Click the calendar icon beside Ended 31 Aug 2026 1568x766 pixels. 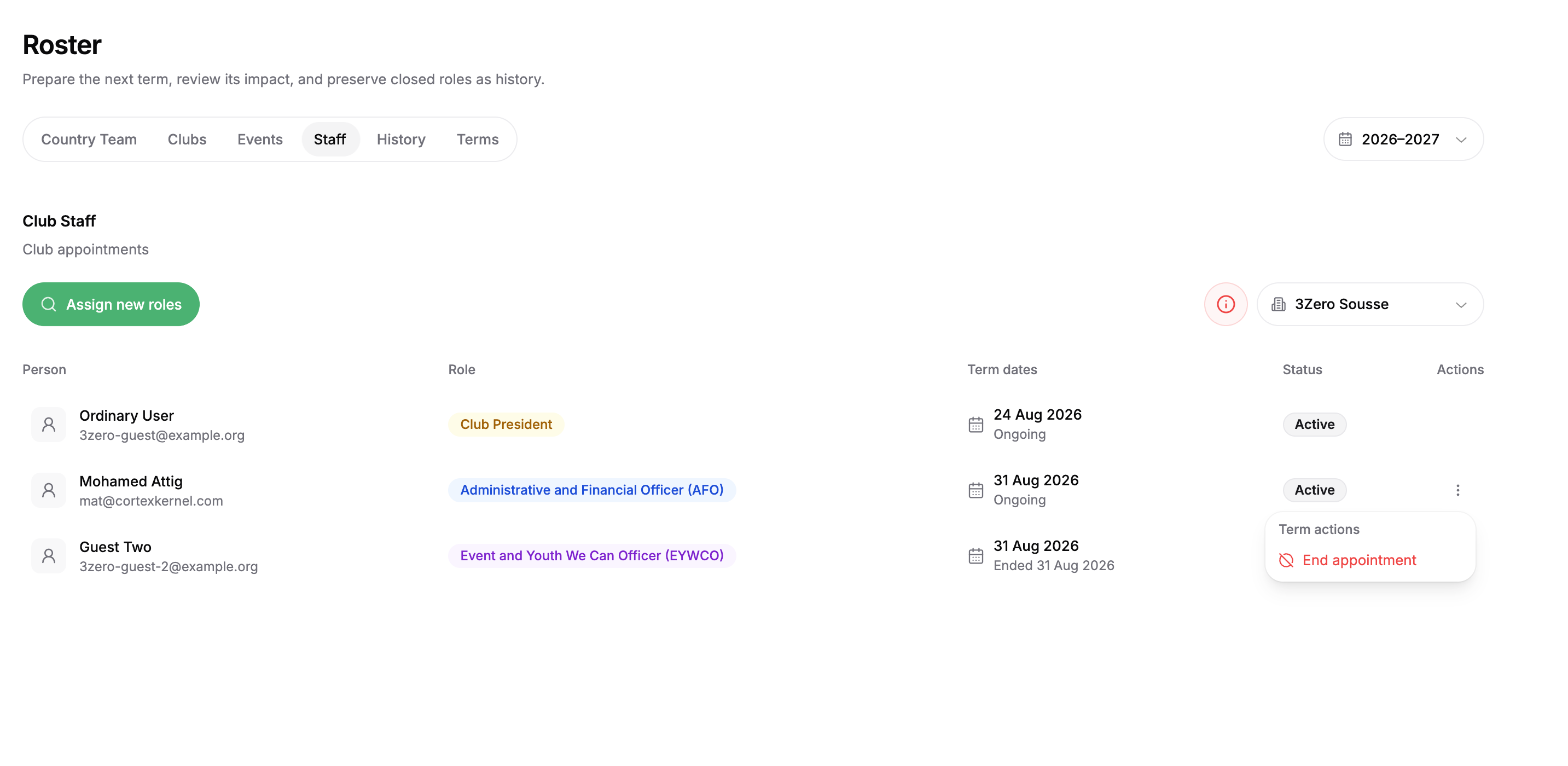click(x=975, y=556)
